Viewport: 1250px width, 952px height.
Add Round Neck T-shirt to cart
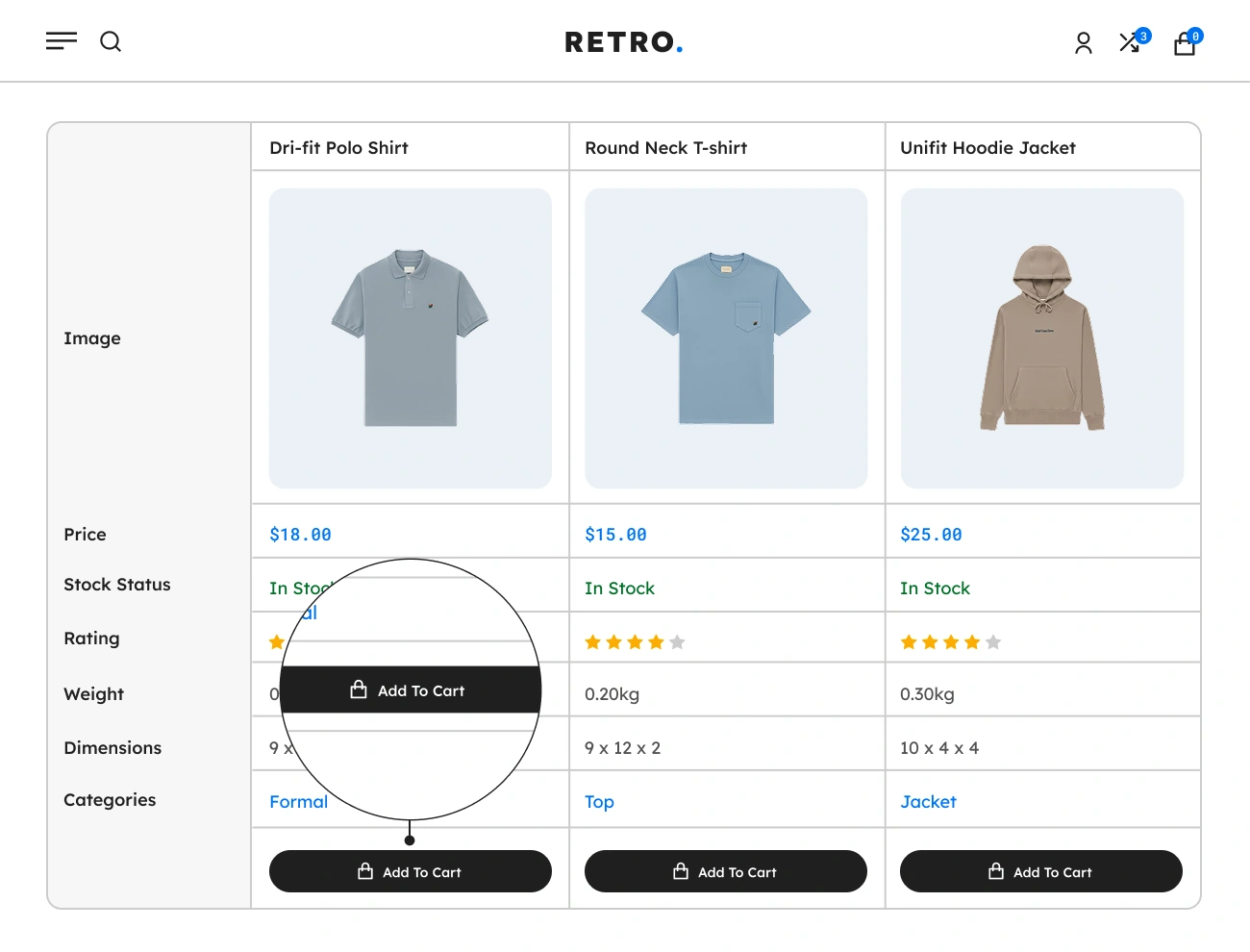726,871
